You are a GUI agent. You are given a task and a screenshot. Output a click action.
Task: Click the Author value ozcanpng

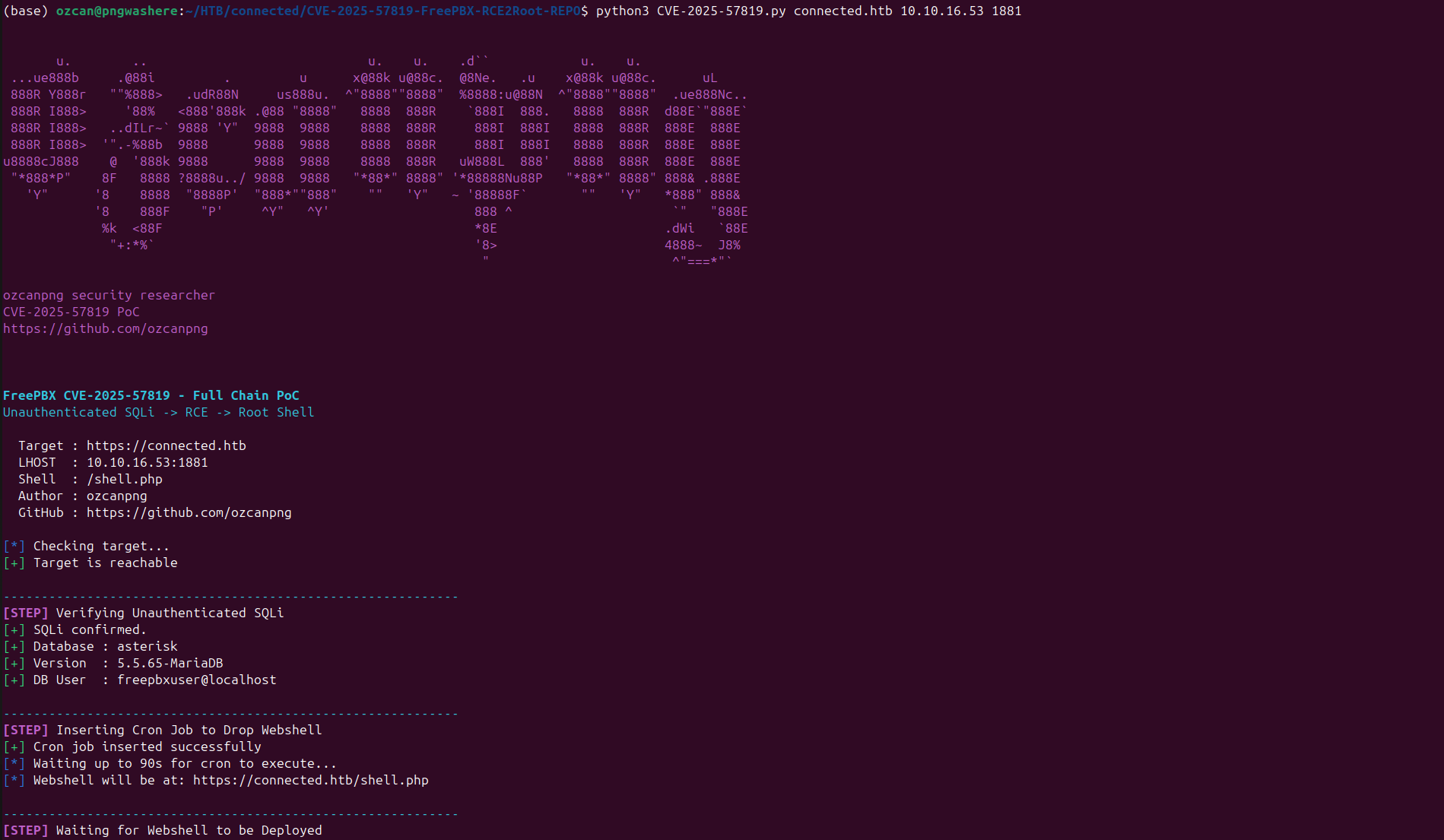click(x=117, y=496)
